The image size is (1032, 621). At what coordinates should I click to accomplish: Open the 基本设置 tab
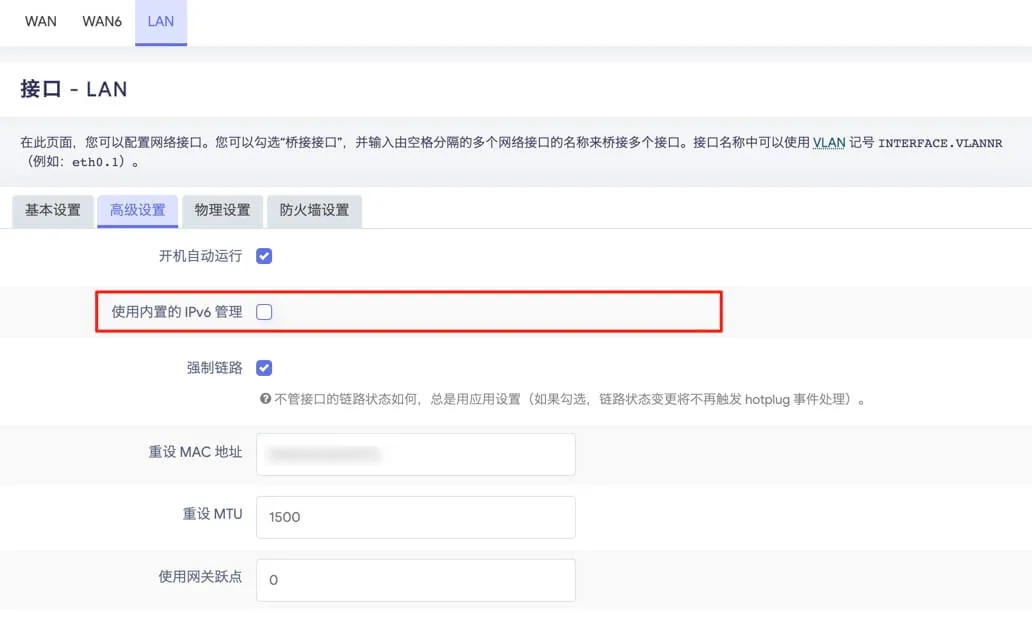pyautogui.click(x=53, y=211)
